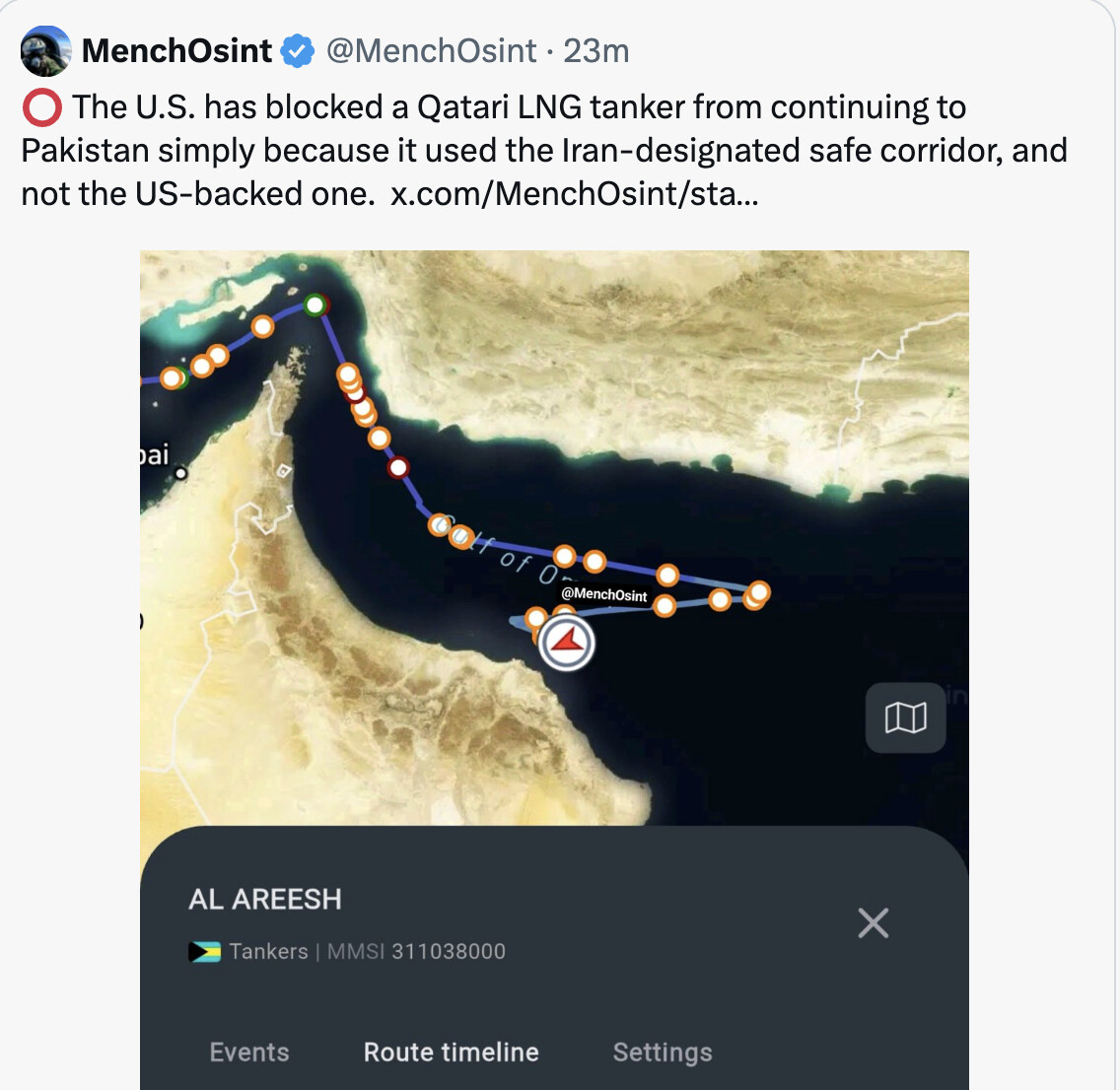The width and height of the screenshot is (1120, 1090).
Task: Open the Events tab
Action: coord(249,1053)
